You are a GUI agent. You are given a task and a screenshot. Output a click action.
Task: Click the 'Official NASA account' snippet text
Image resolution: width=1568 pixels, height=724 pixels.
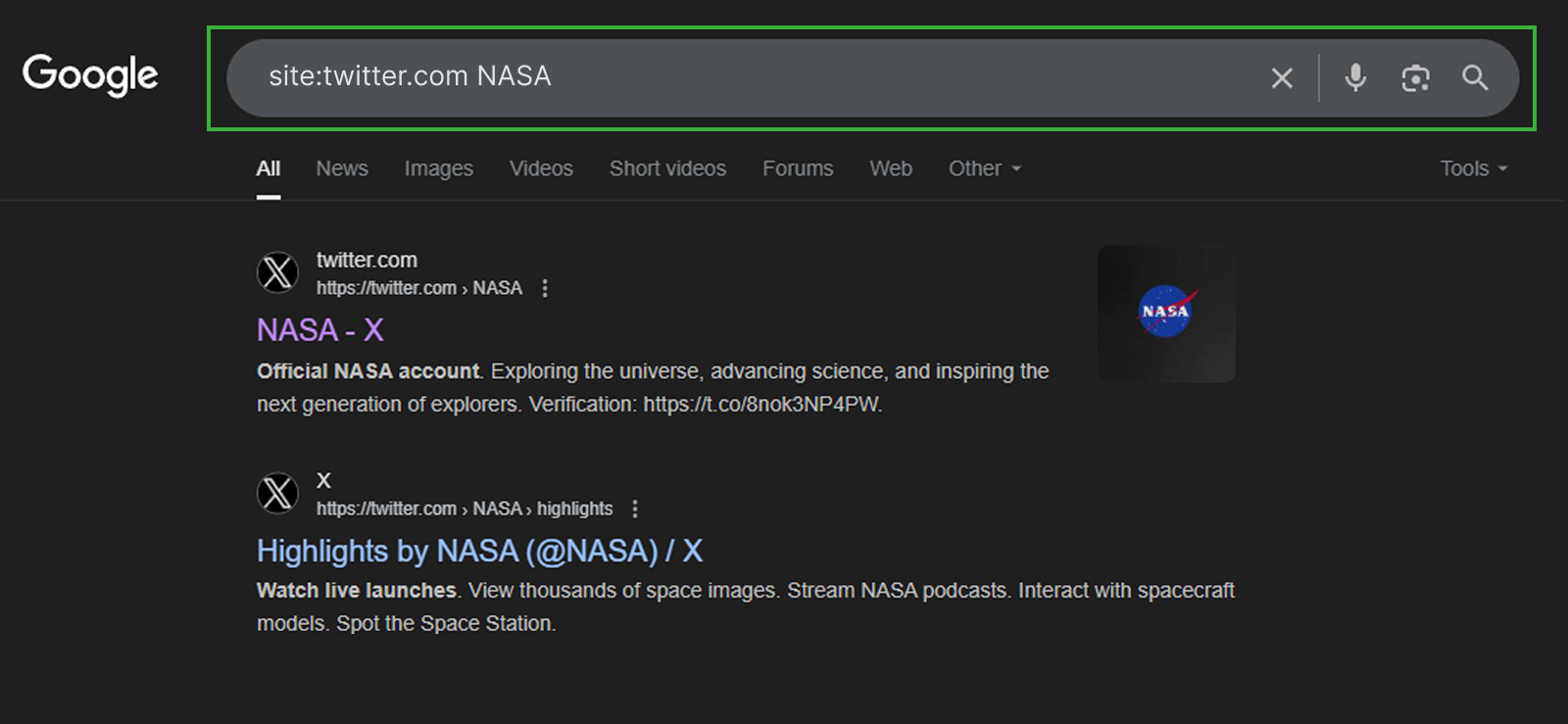point(368,371)
